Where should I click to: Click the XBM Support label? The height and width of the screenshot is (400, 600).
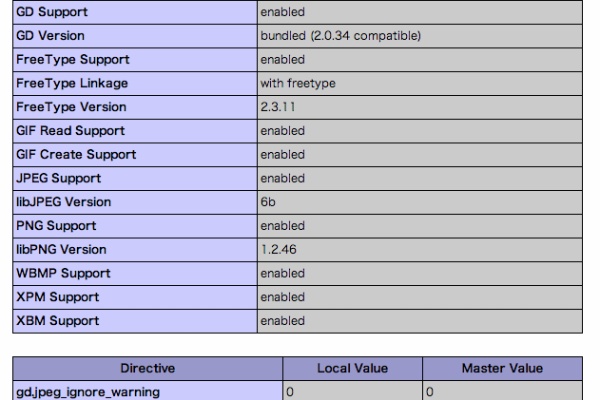pyautogui.click(x=57, y=321)
